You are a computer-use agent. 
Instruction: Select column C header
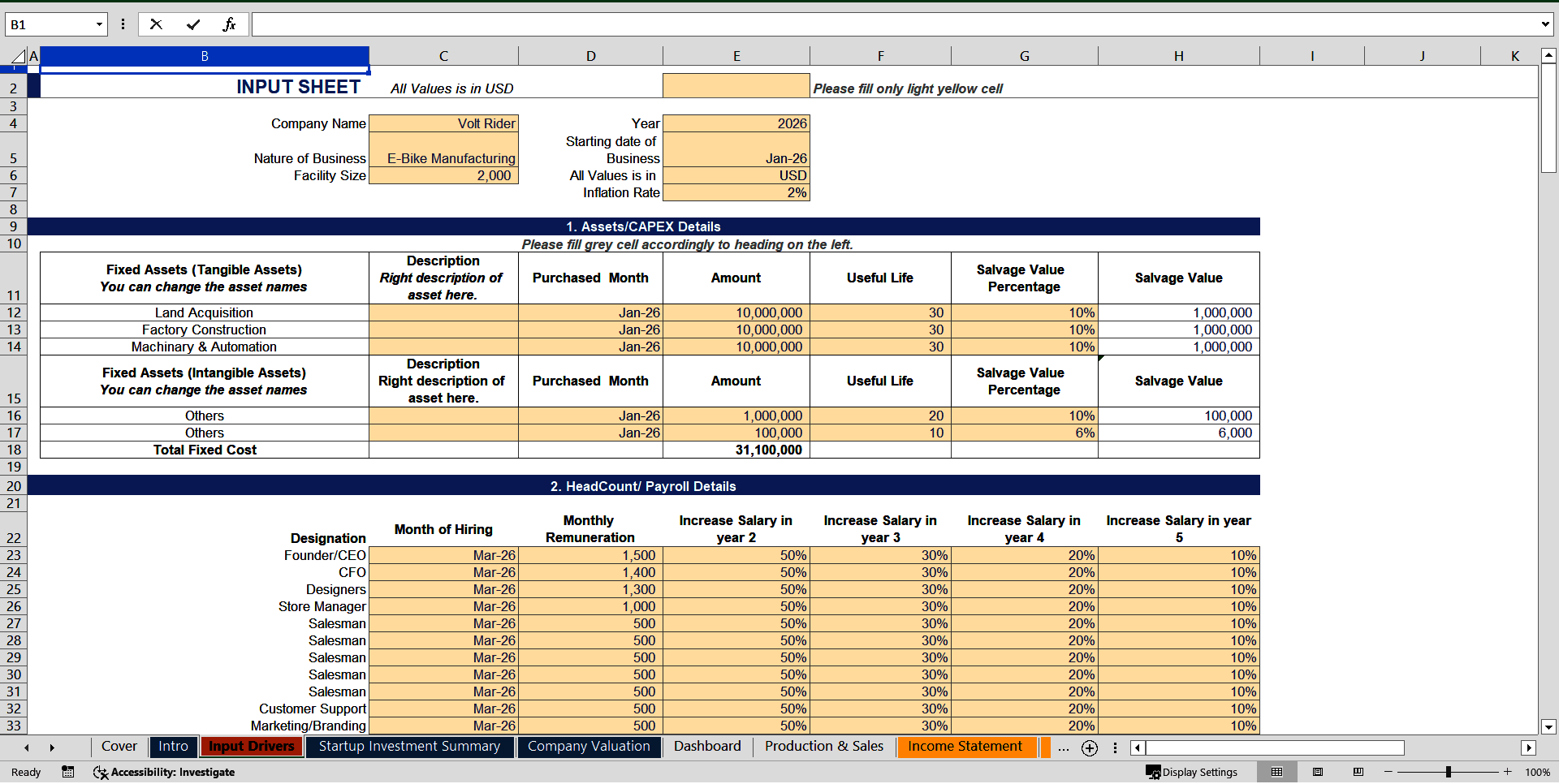(x=443, y=56)
